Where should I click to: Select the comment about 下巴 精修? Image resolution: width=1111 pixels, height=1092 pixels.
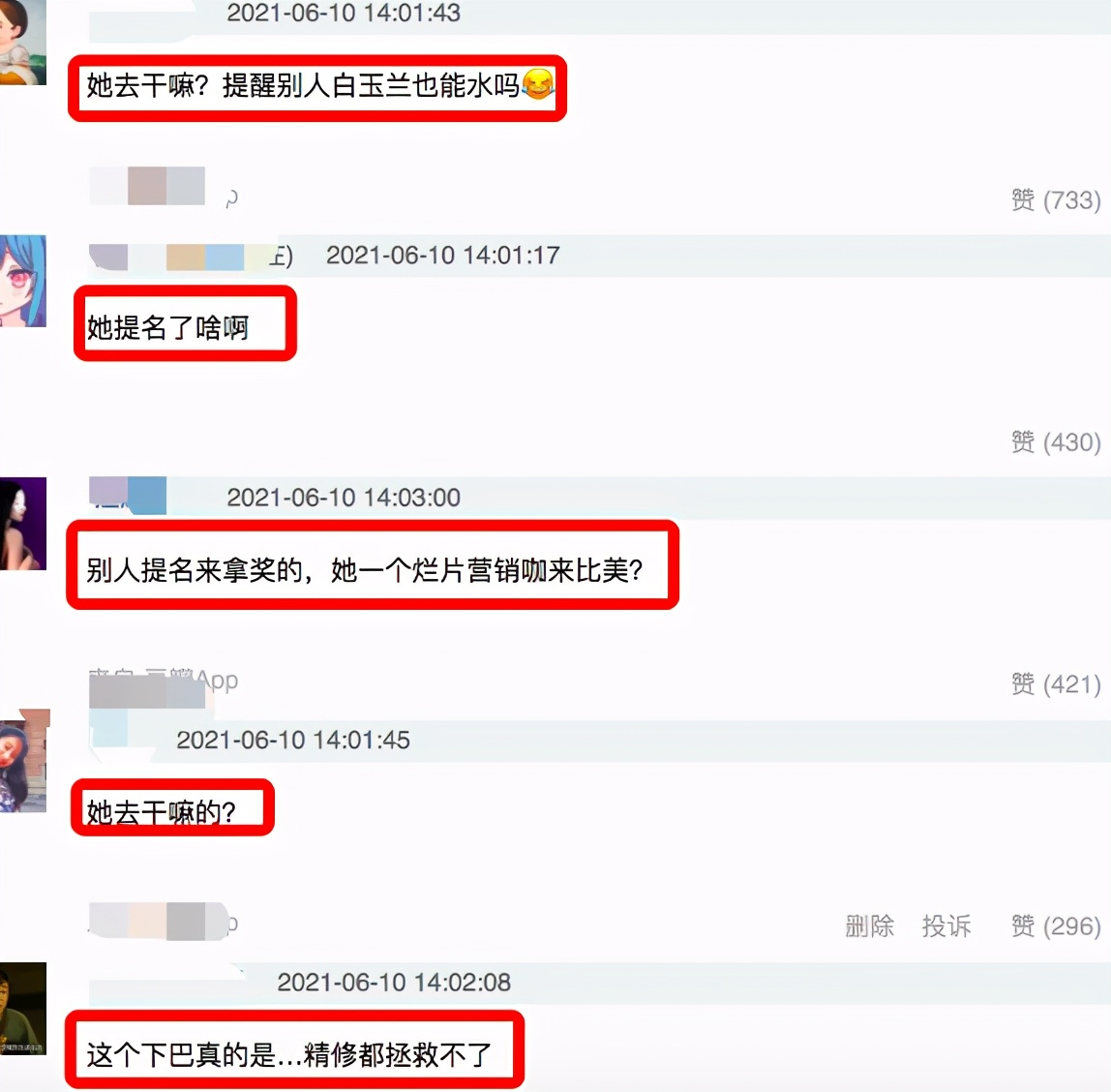(x=289, y=1054)
